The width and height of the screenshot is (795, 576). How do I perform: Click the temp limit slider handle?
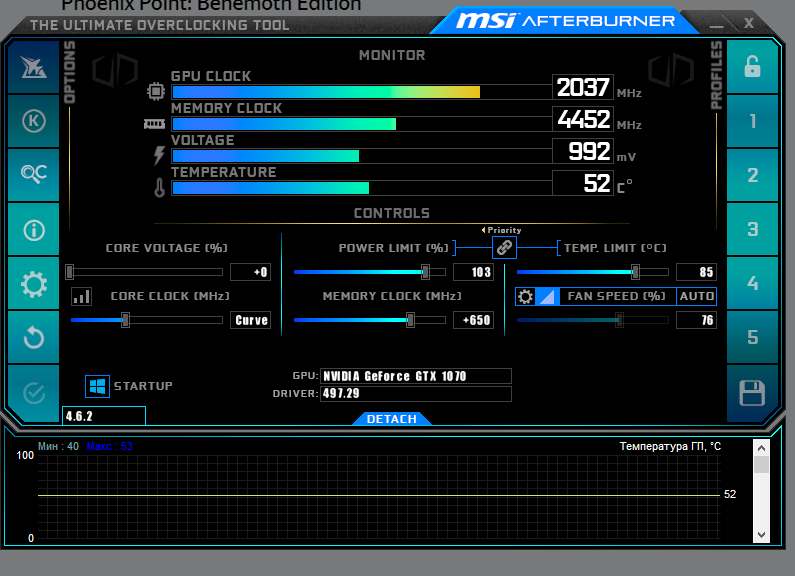635,272
